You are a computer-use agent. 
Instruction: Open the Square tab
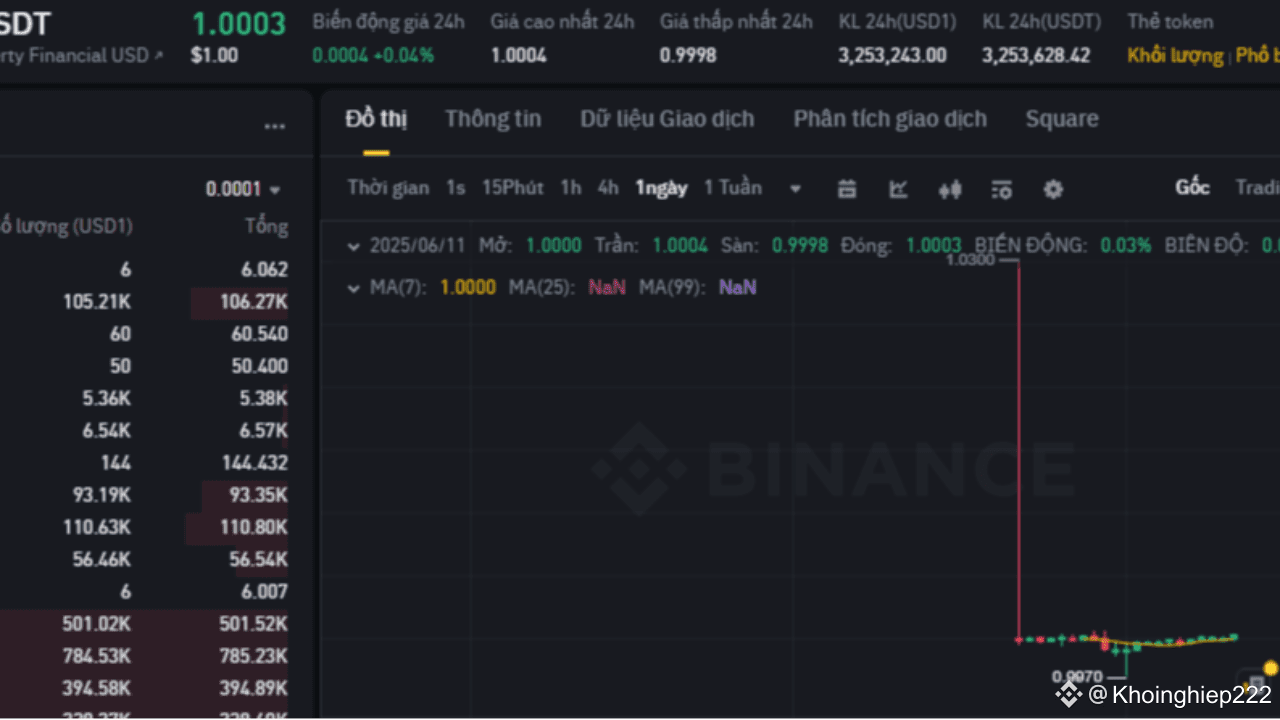pyautogui.click(x=1062, y=119)
